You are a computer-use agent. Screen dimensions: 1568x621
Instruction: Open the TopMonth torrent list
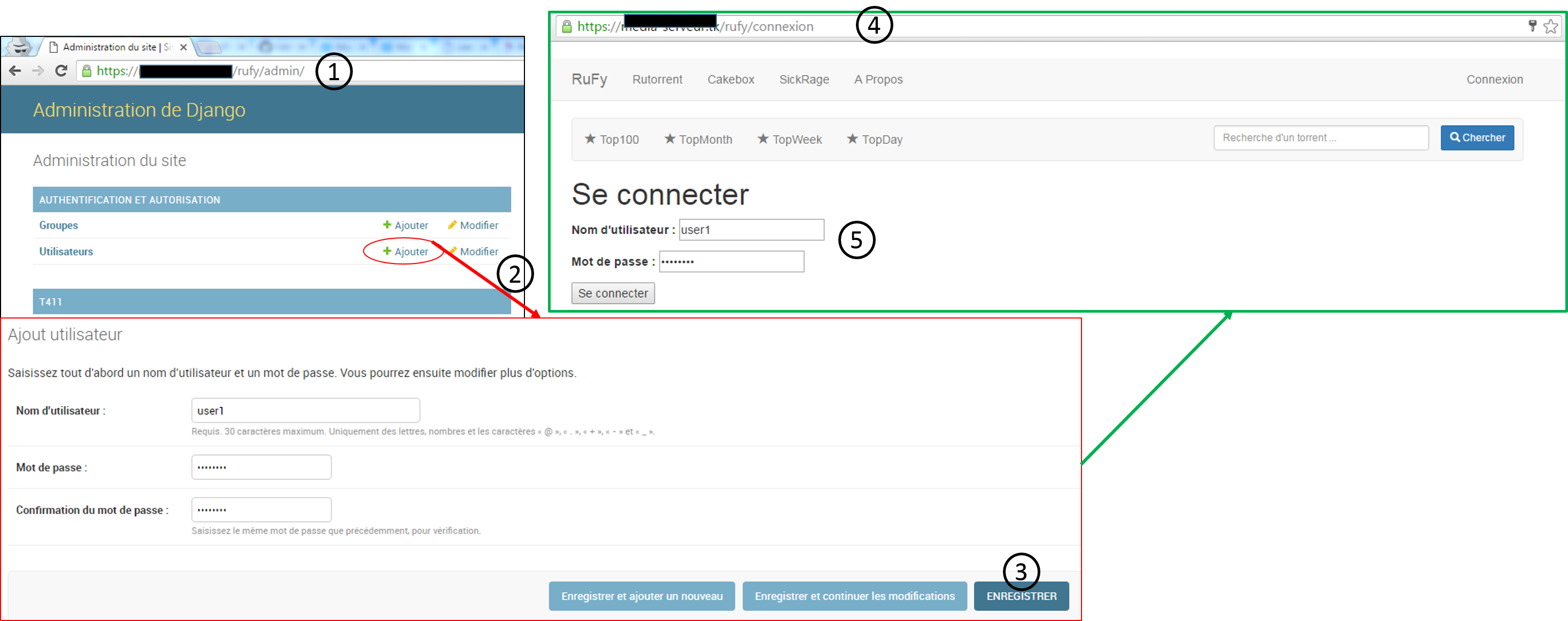pos(698,140)
